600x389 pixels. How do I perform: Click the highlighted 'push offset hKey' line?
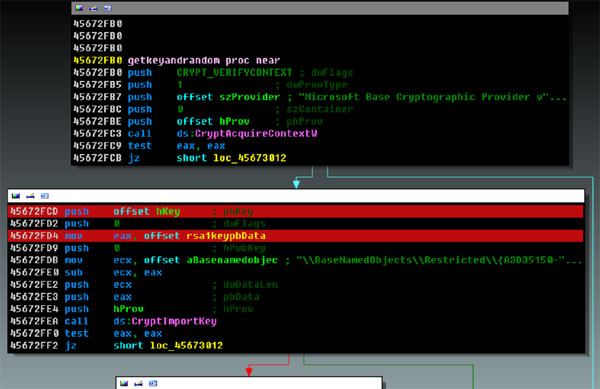pos(295,212)
